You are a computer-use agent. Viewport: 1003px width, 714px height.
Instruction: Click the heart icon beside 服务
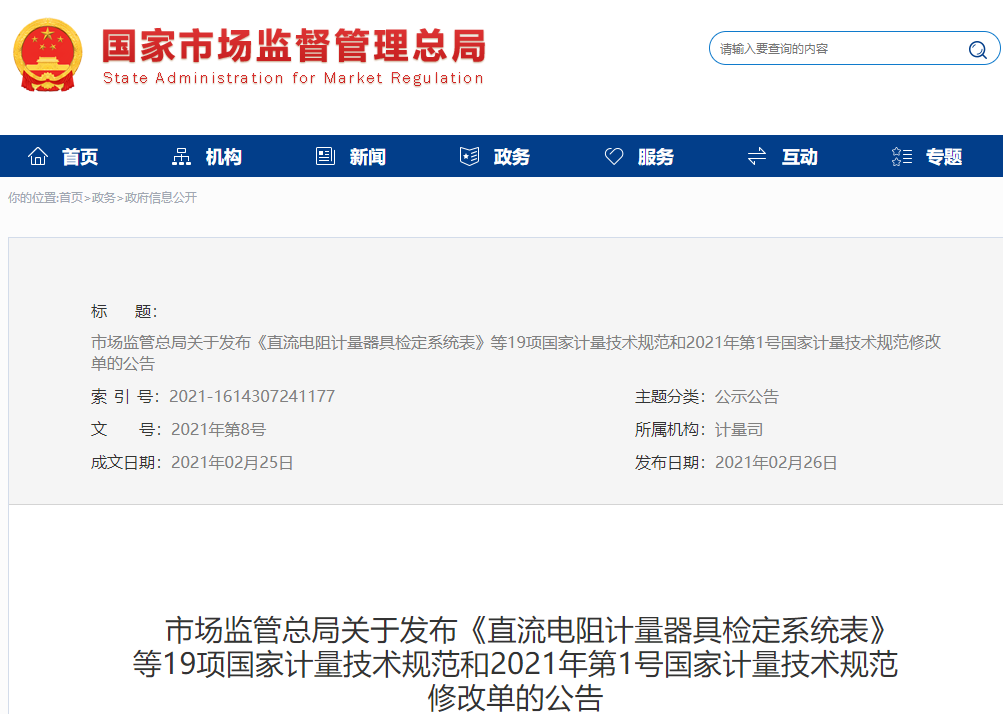click(x=614, y=157)
